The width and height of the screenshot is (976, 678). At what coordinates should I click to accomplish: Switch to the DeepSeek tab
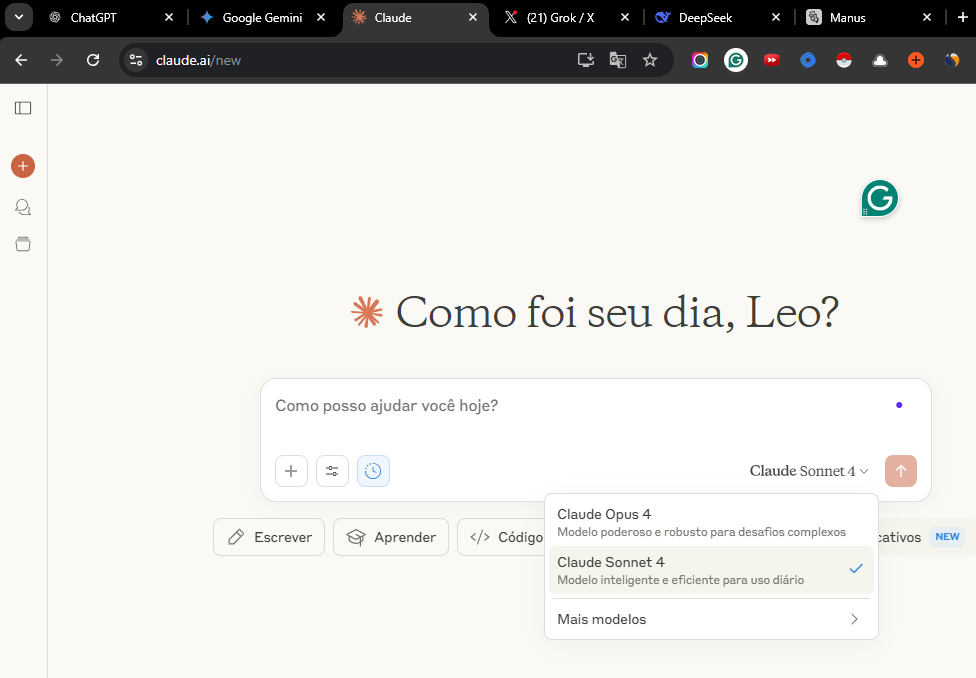tap(705, 17)
